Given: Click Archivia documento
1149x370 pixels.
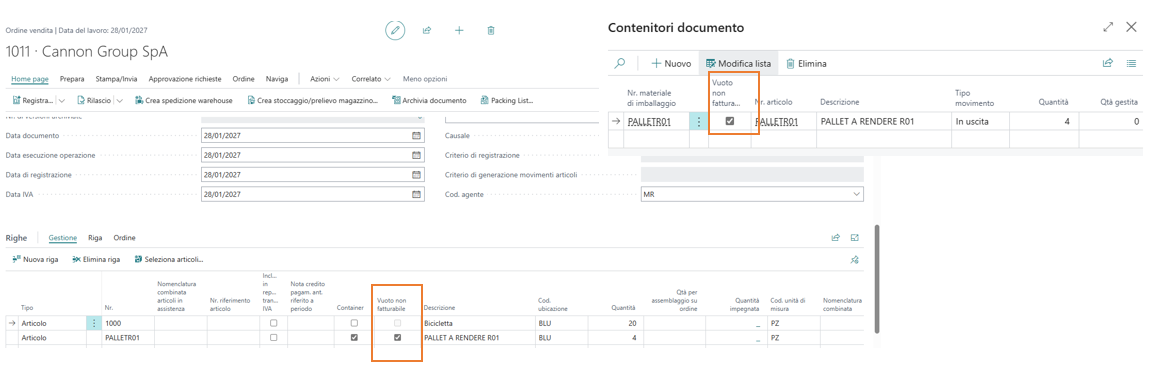Looking at the screenshot, I should (x=429, y=100).
